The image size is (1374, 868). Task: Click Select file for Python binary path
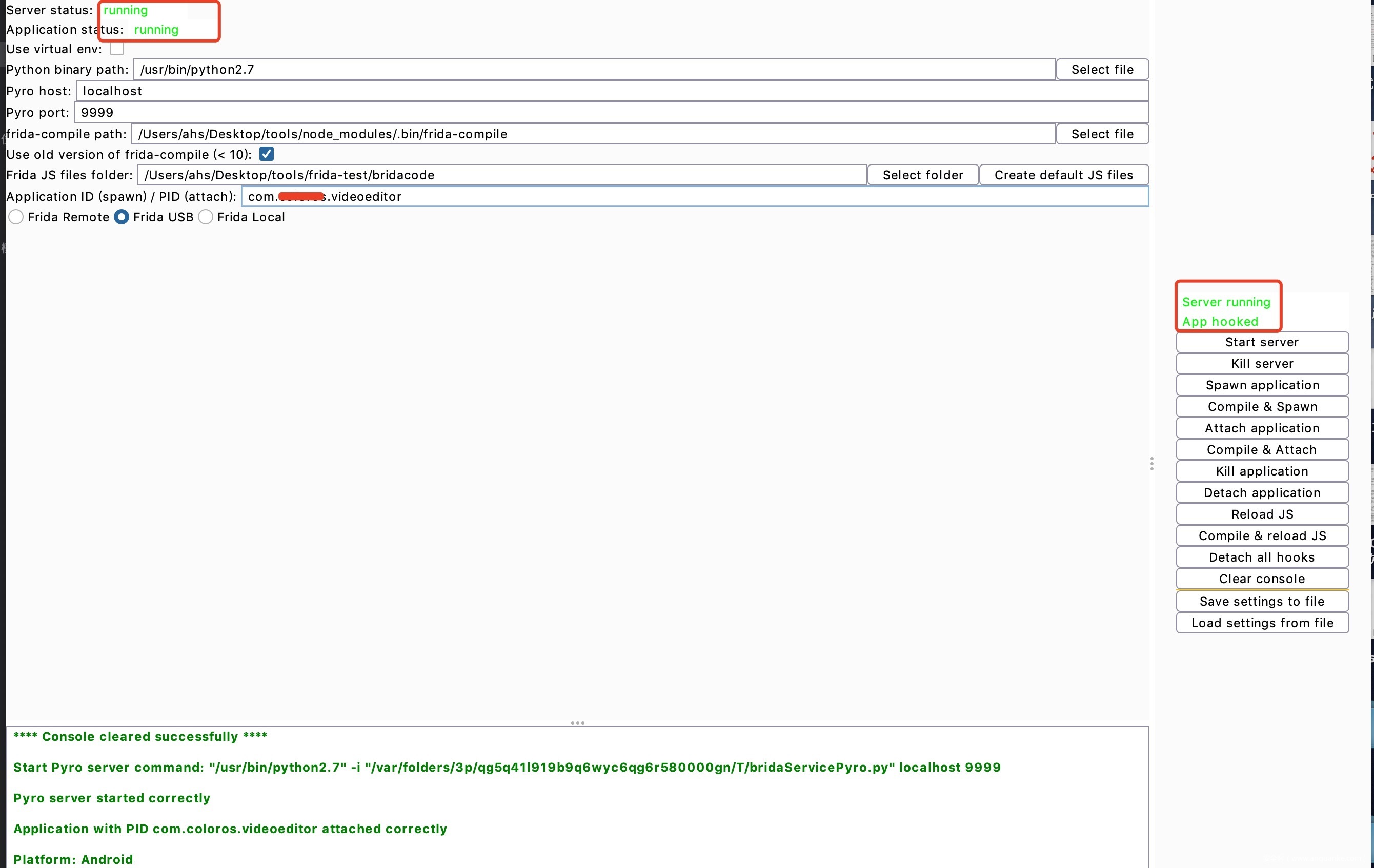click(1102, 70)
